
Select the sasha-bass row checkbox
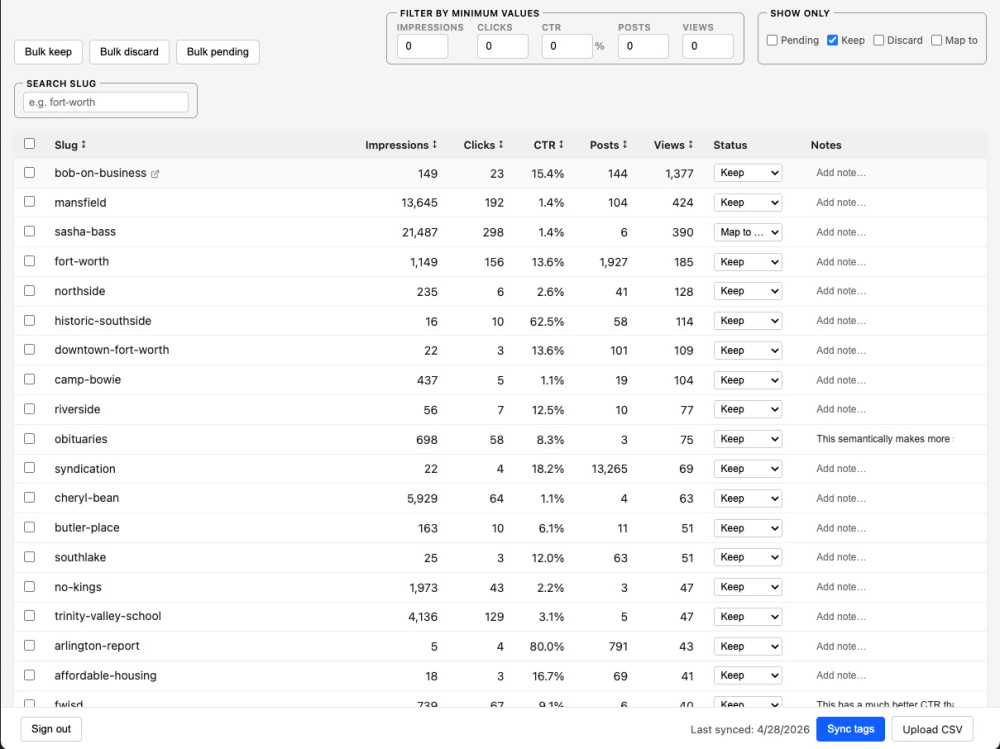29,231
